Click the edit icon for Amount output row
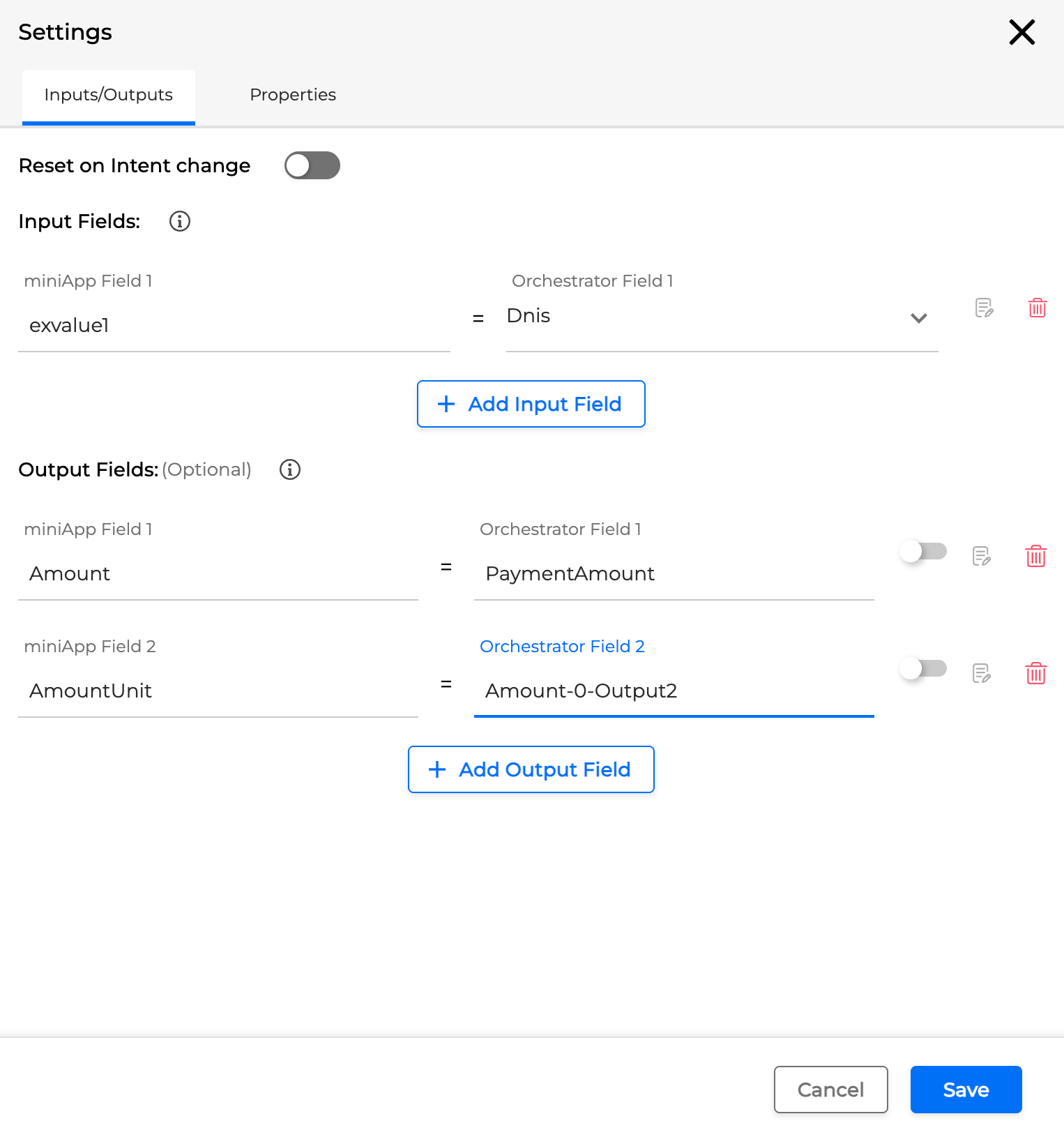Image resolution: width=1064 pixels, height=1137 pixels. click(x=982, y=556)
